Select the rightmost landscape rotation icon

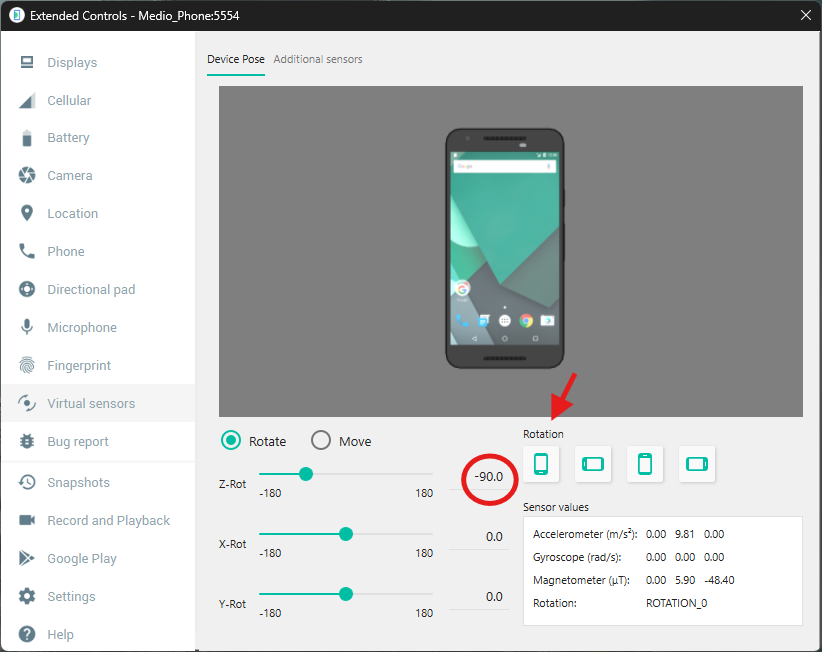click(x=697, y=464)
